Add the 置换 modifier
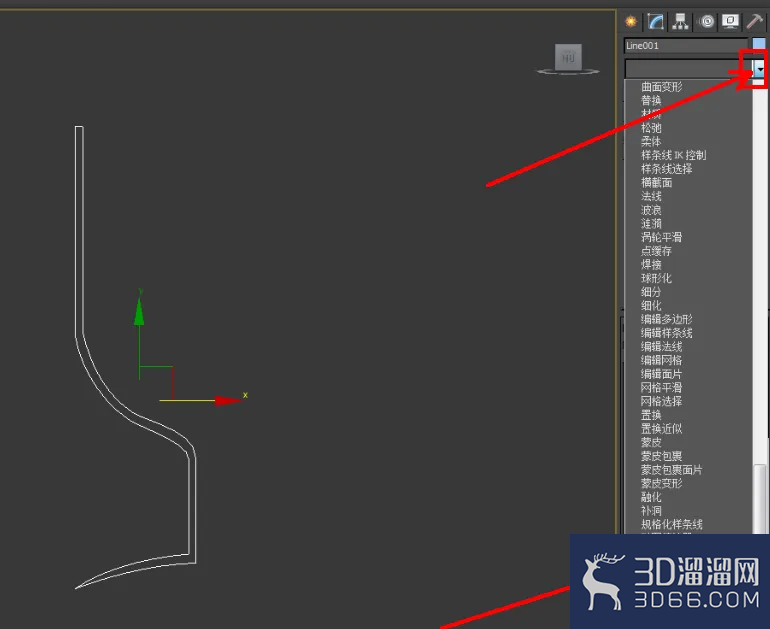Viewport: 770px width, 629px height. (x=651, y=415)
